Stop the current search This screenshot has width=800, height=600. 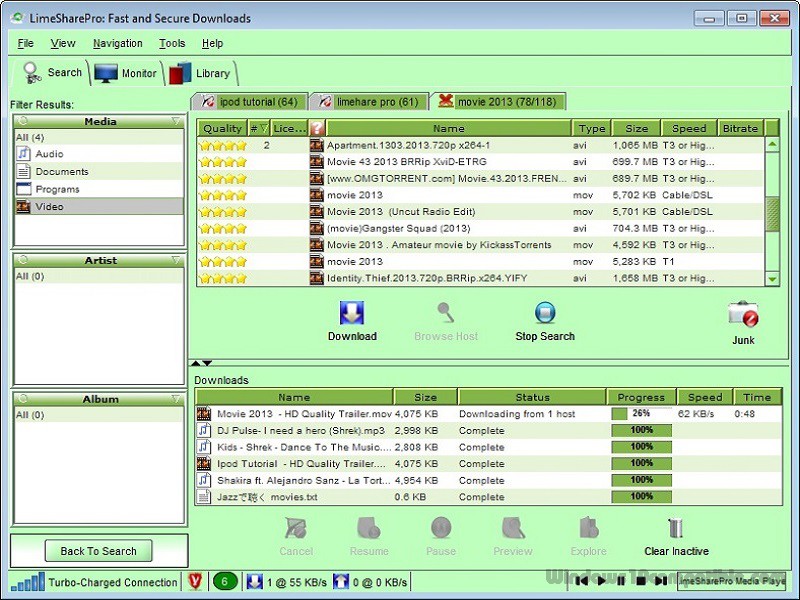click(545, 321)
